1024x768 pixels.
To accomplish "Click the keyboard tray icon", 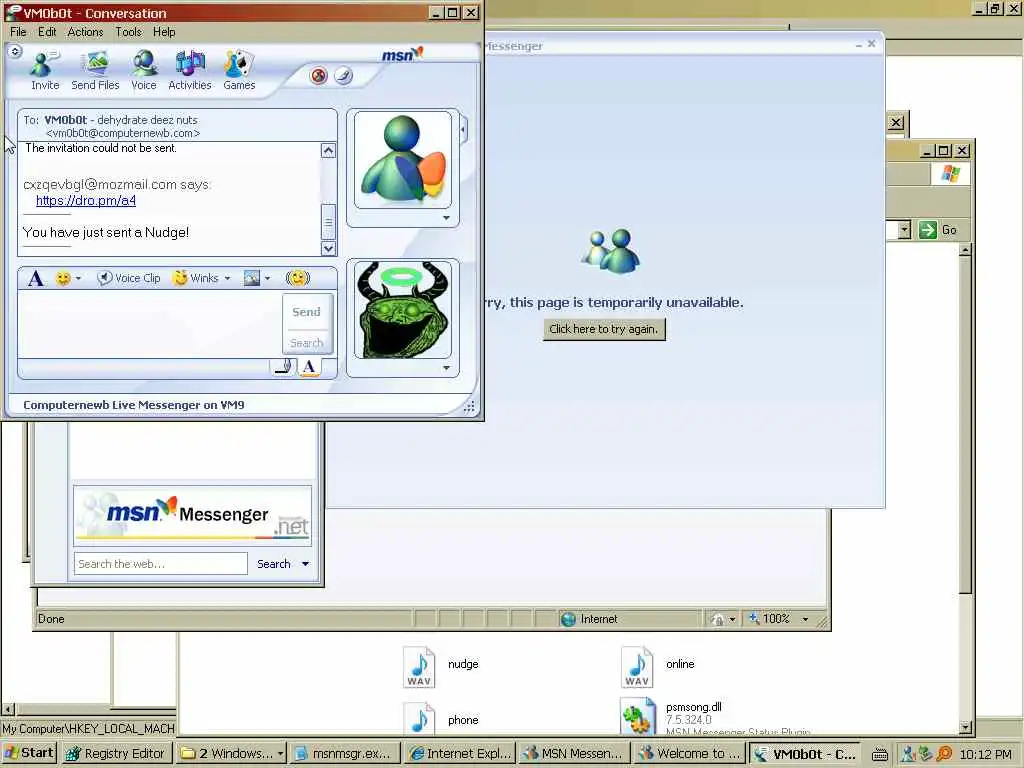I will (879, 754).
